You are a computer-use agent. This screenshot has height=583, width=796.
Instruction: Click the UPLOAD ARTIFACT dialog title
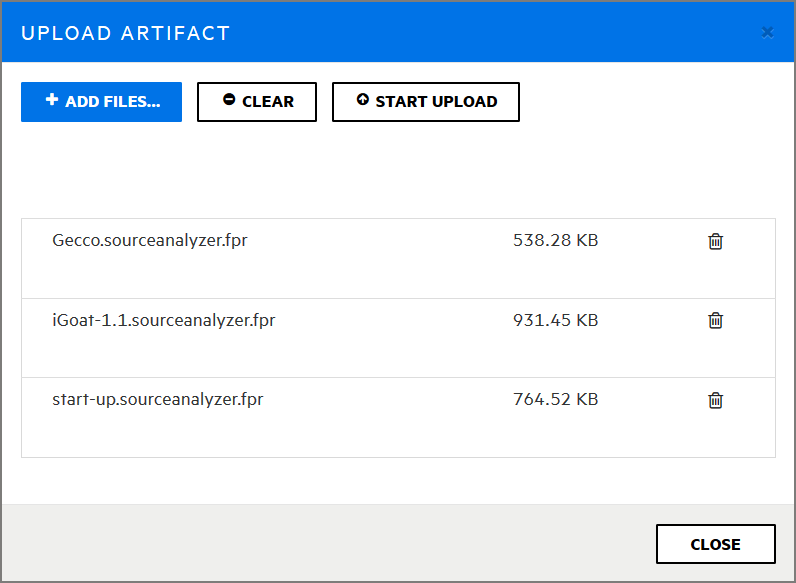[x=125, y=33]
